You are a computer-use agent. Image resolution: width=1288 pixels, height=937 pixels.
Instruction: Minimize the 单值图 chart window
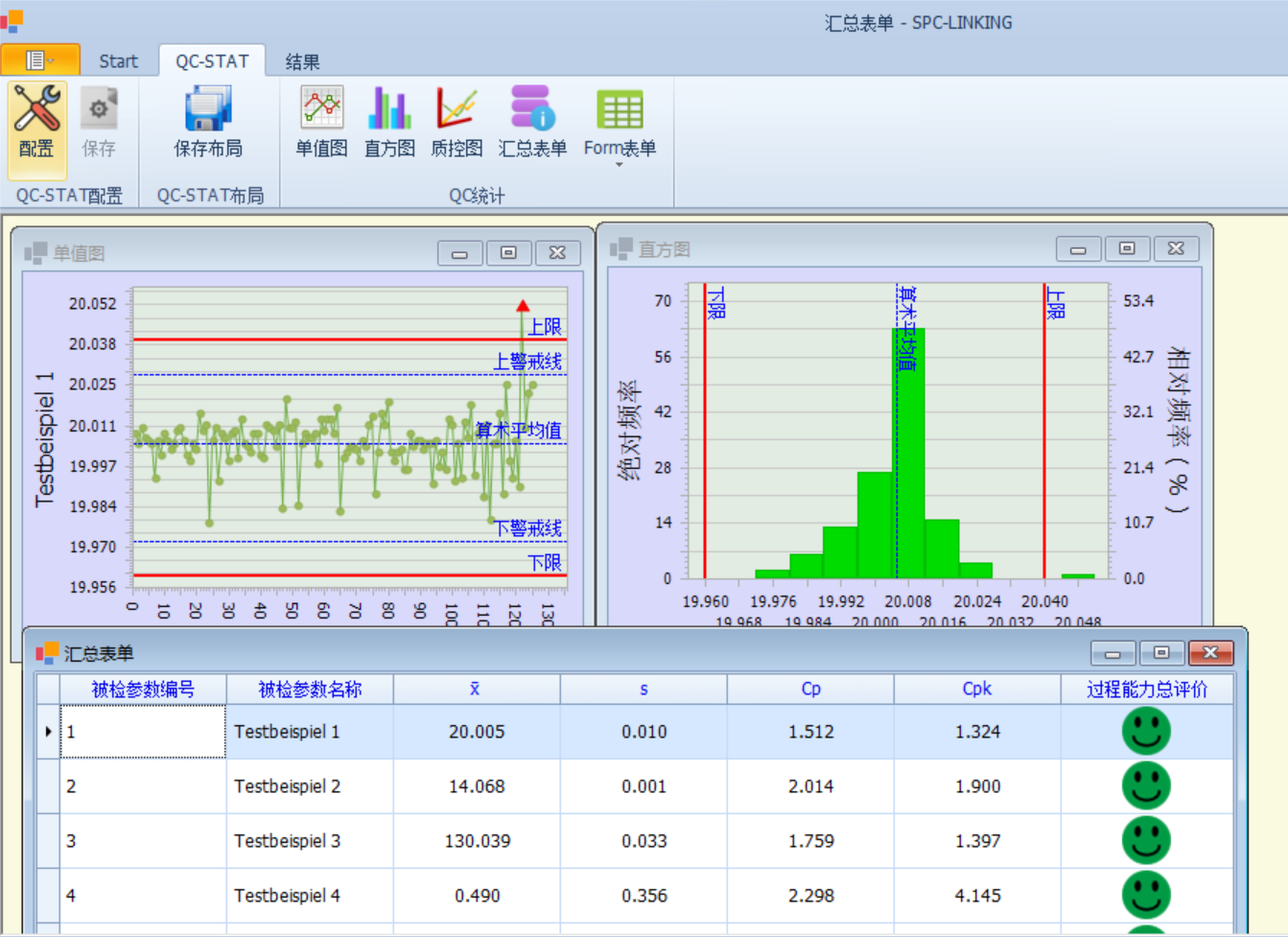tap(459, 253)
